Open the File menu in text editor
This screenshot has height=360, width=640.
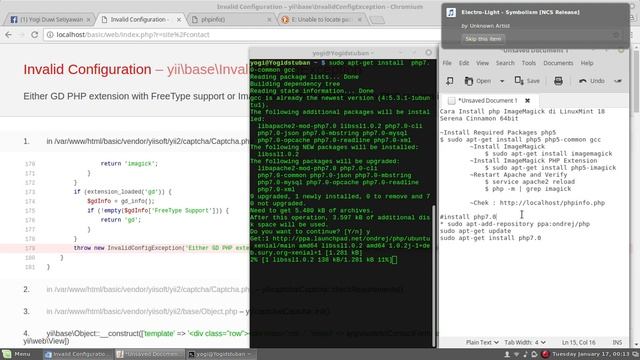(x=447, y=63)
